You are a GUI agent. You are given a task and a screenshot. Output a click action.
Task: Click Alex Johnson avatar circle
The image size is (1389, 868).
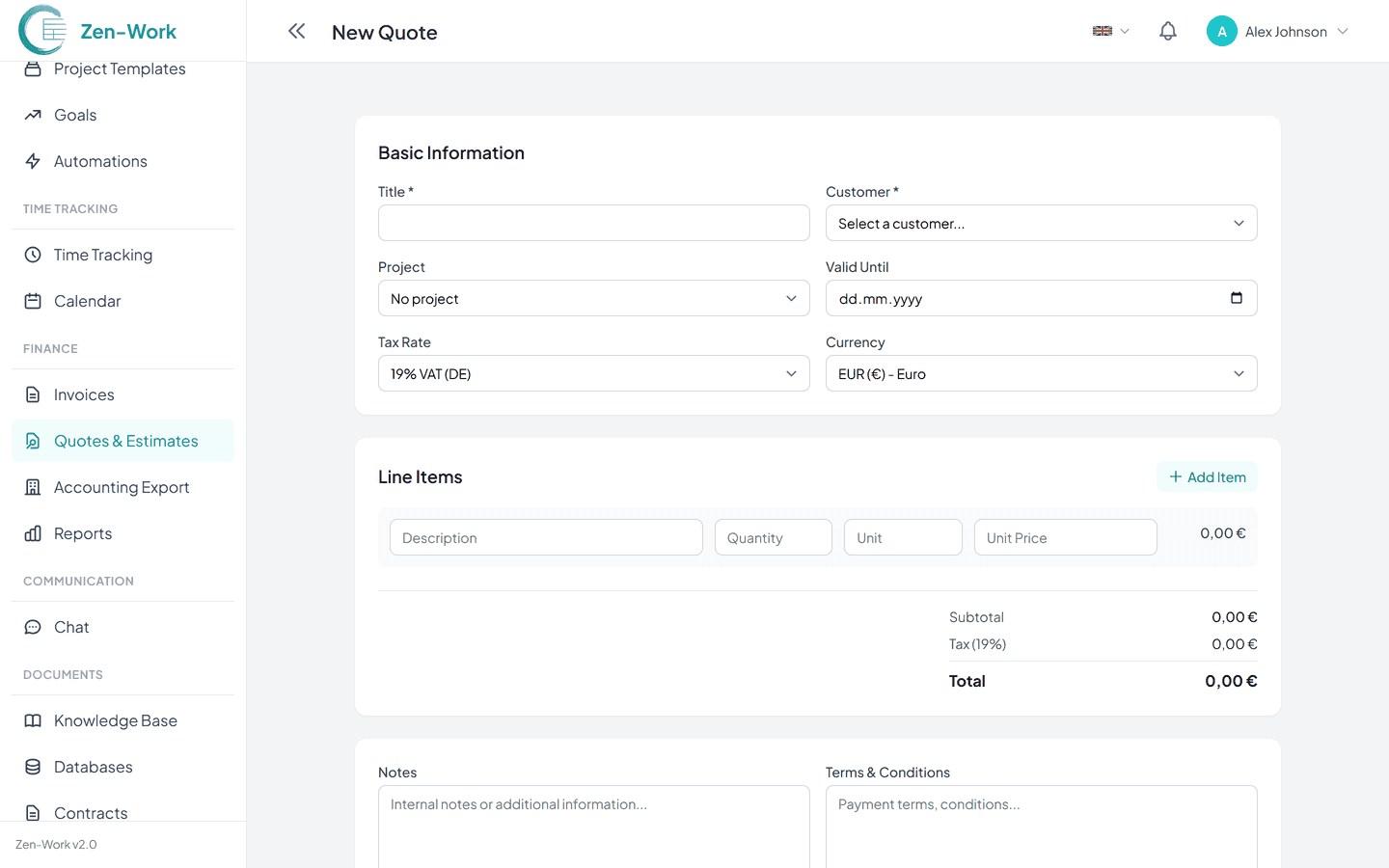[1221, 32]
